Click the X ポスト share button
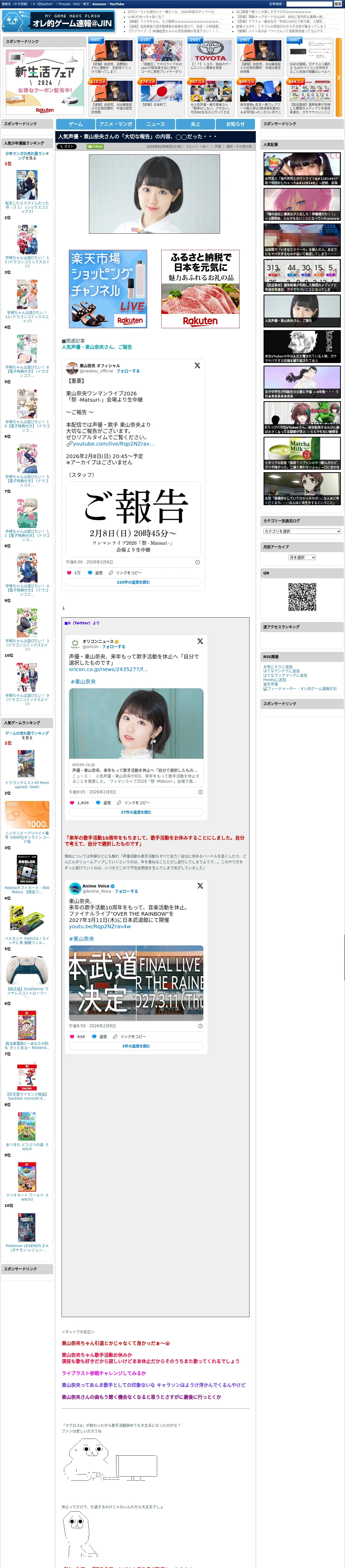 pyautogui.click(x=67, y=146)
